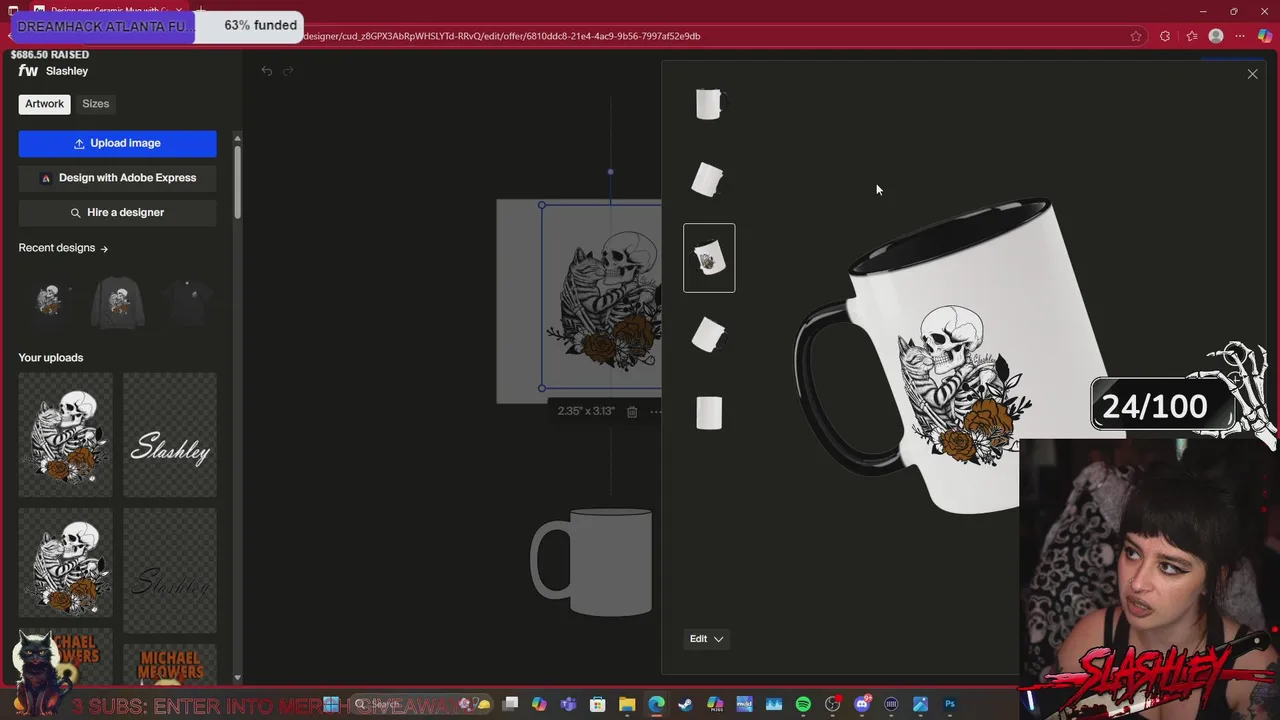
Task: Select the highlighted mug preview with artwork
Action: (709, 258)
